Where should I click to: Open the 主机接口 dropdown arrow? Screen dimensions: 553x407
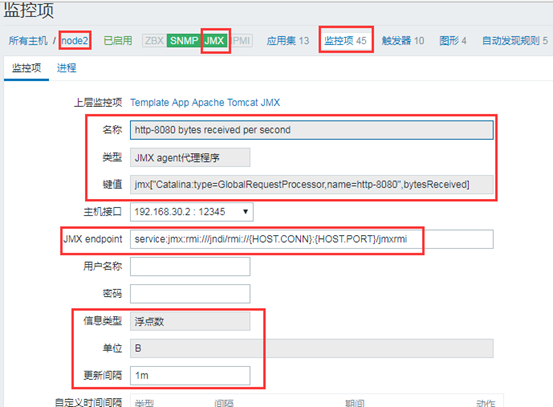coord(245,212)
